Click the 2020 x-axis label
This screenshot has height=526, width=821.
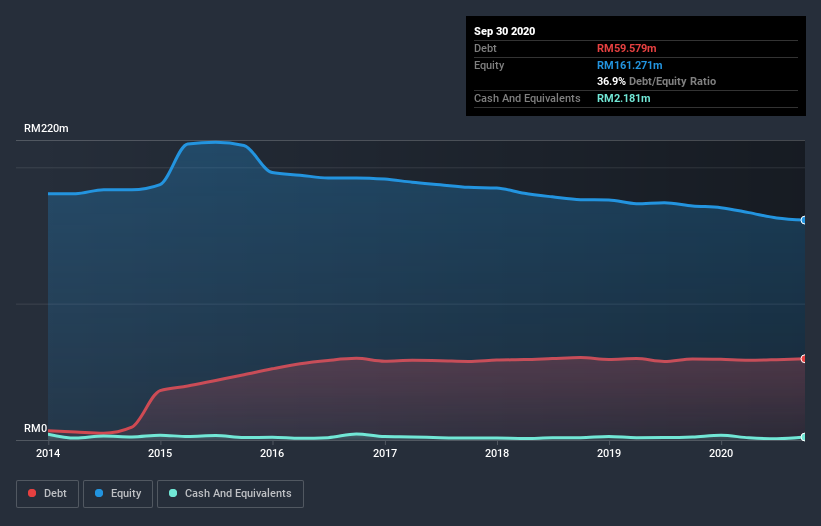pos(721,453)
